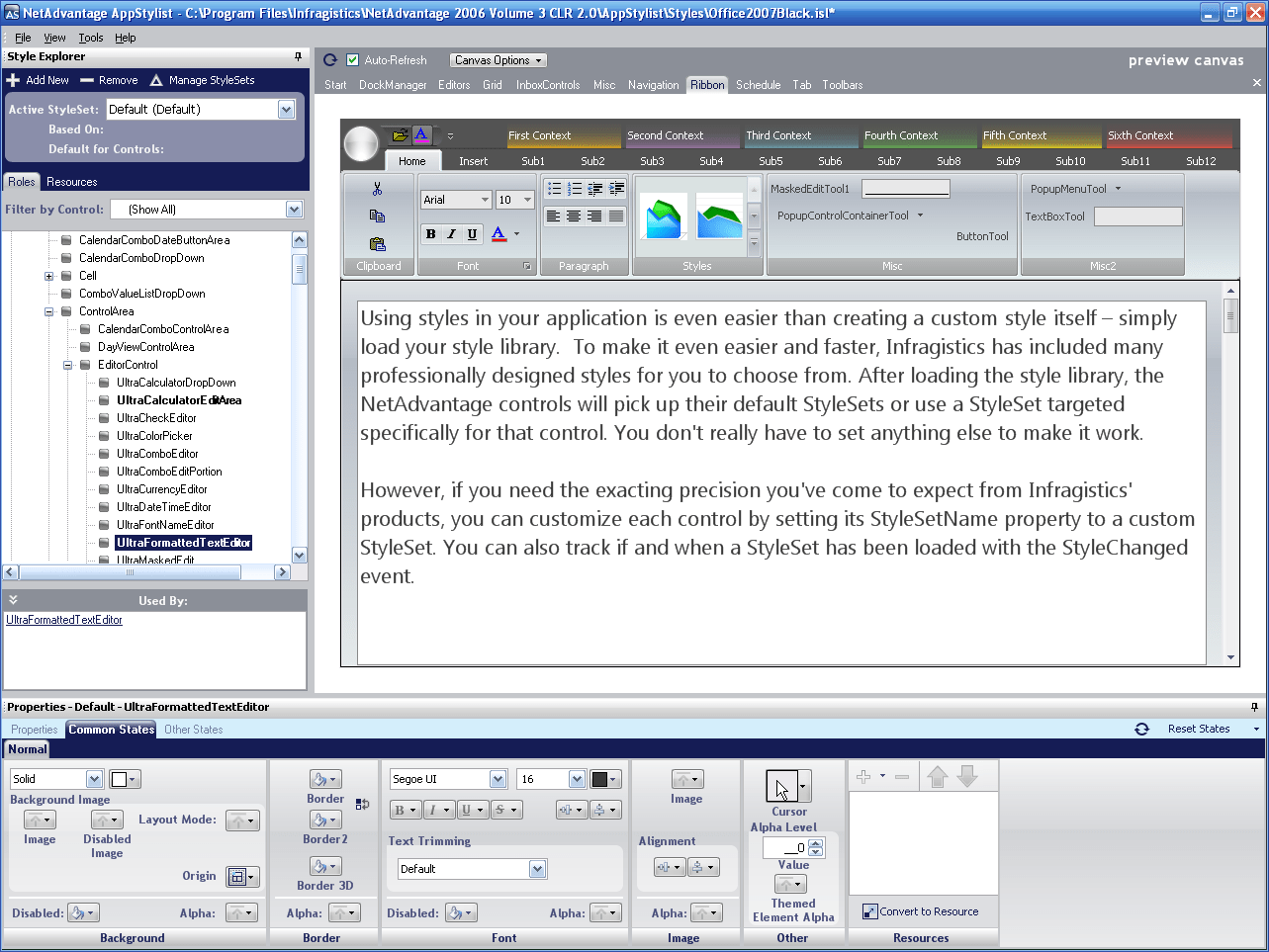Expand the Cell tree node
The image size is (1269, 952).
point(49,276)
